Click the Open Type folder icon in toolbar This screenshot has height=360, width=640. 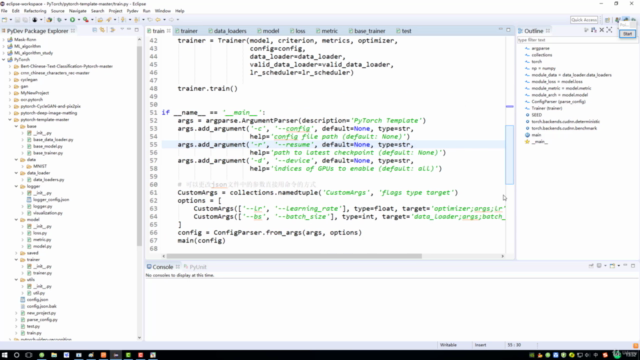(x=100, y=20)
